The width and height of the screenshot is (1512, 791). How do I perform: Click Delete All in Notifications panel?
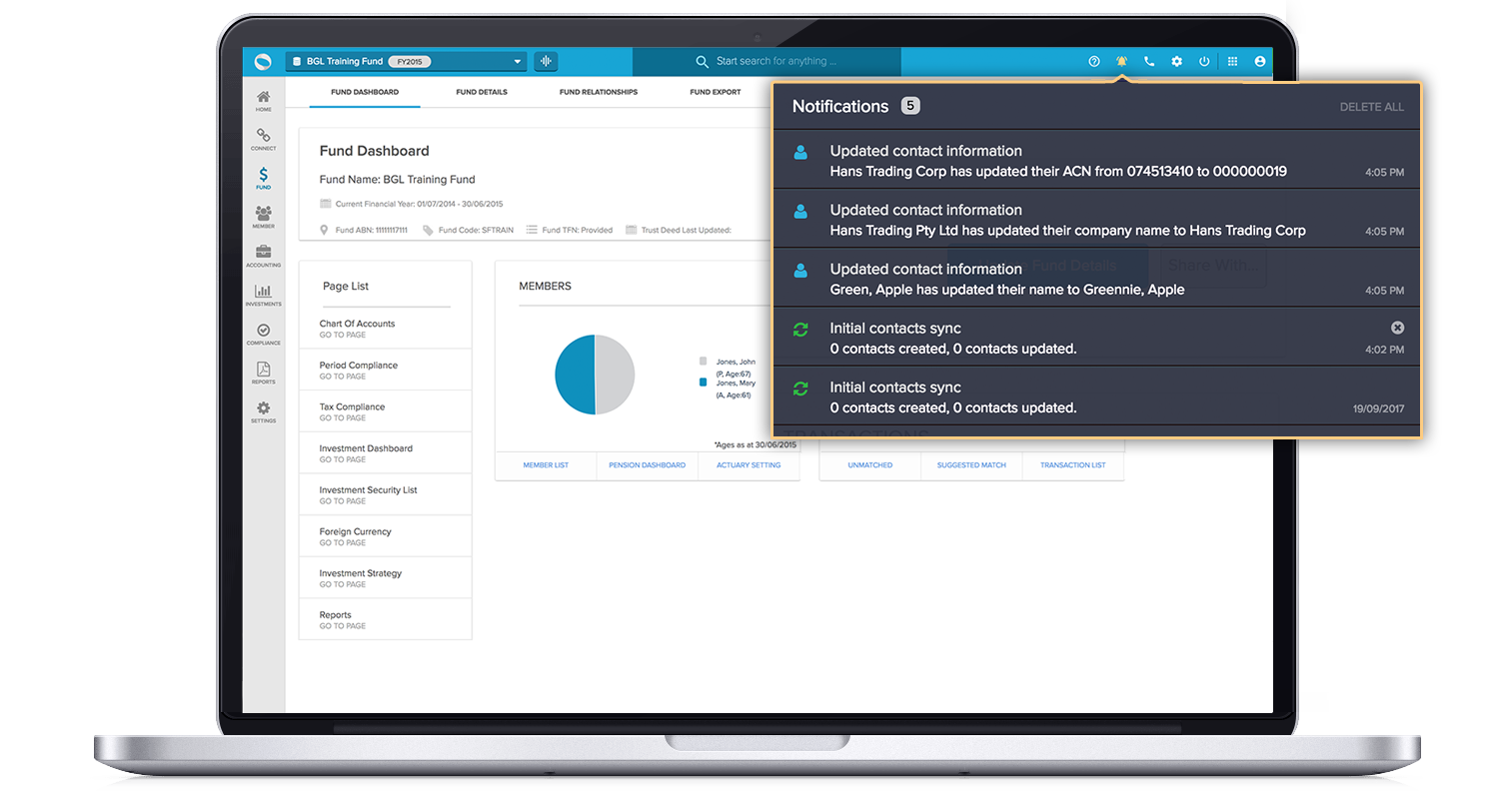coord(1371,107)
